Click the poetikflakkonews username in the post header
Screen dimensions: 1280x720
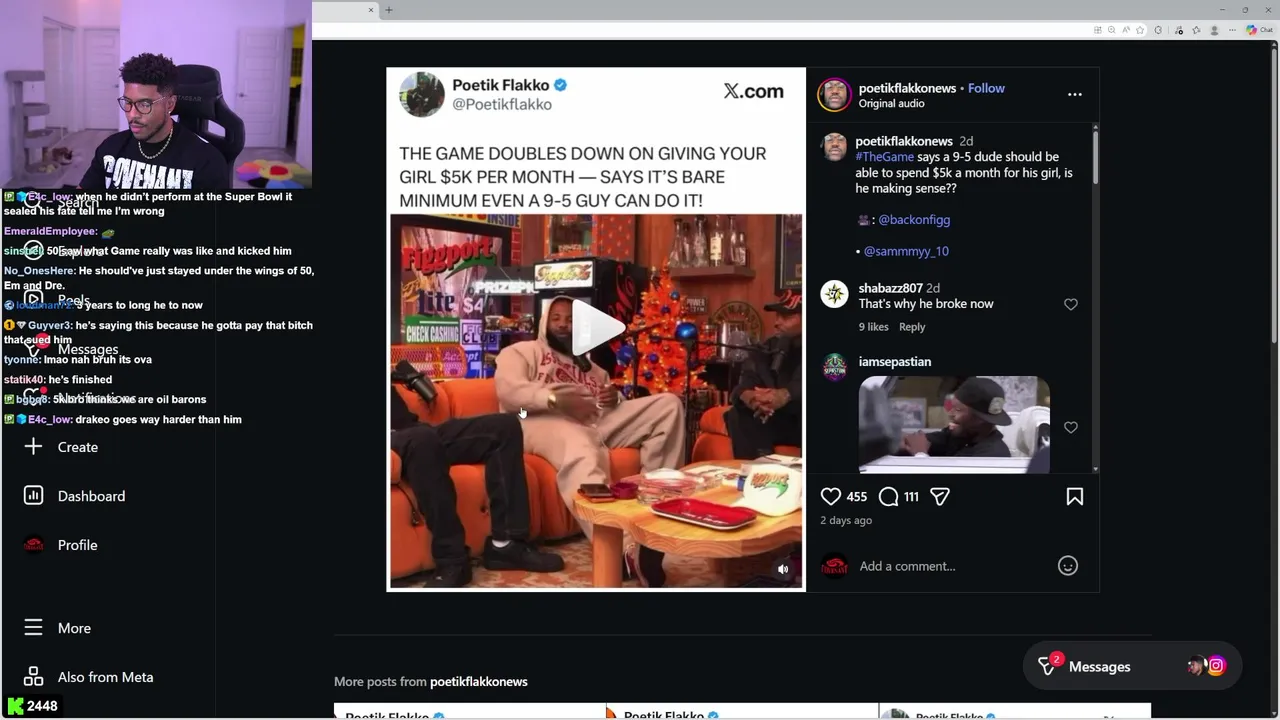907,88
